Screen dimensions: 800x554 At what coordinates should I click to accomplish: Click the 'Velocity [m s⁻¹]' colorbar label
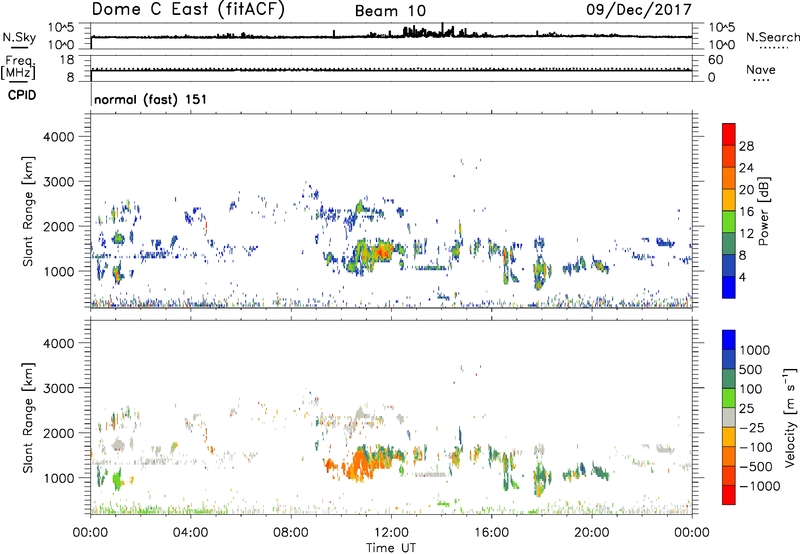click(x=790, y=417)
